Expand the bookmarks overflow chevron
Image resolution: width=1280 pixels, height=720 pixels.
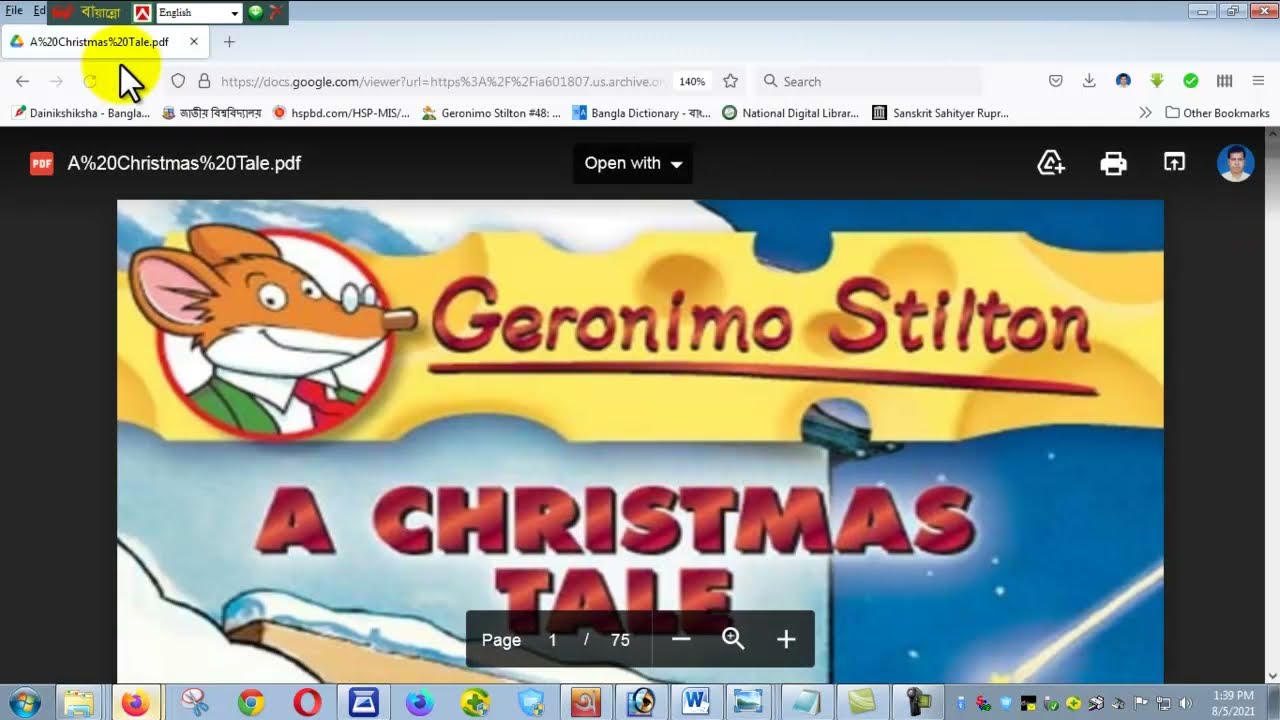pos(1145,113)
